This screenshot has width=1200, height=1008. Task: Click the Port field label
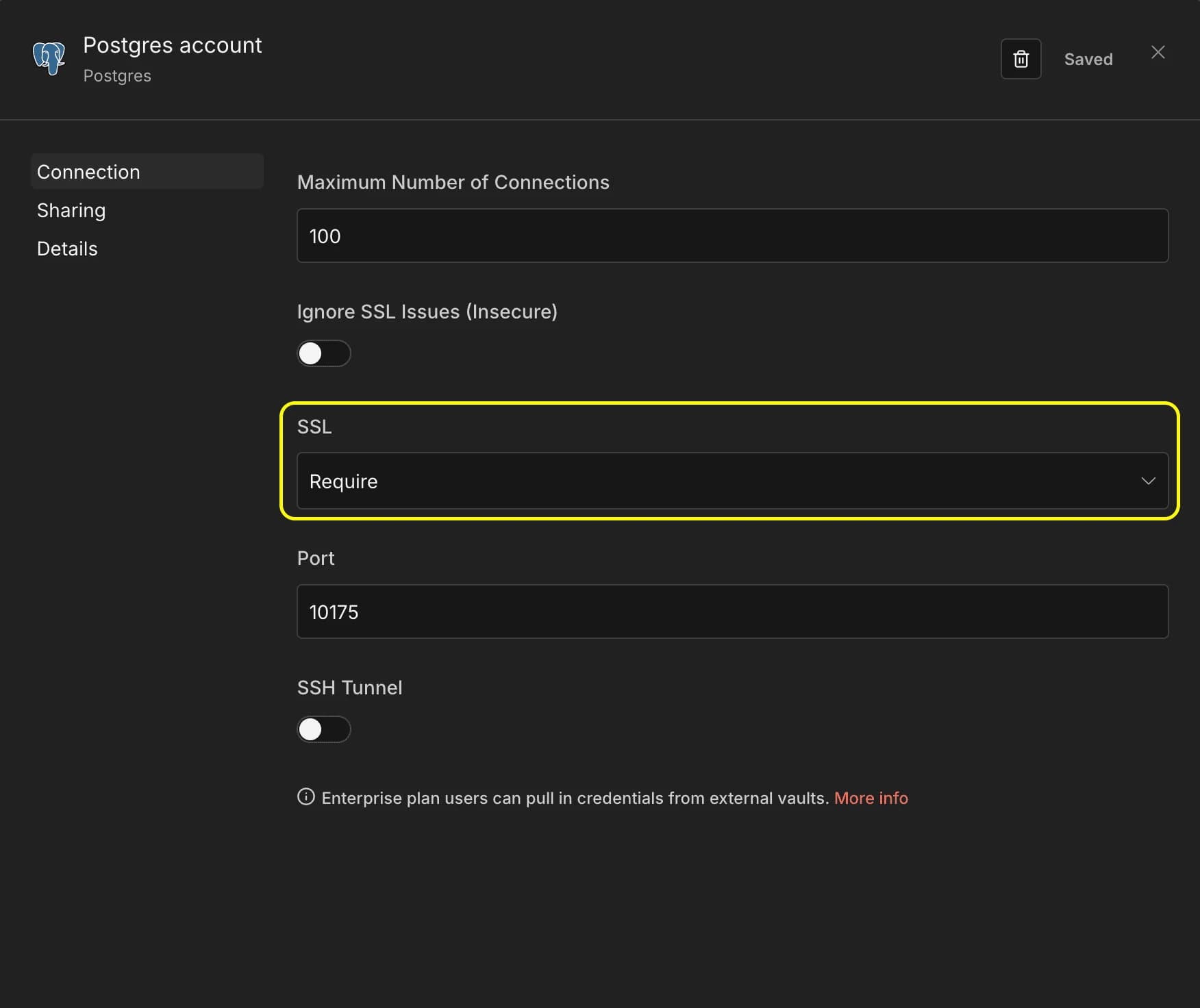click(316, 558)
